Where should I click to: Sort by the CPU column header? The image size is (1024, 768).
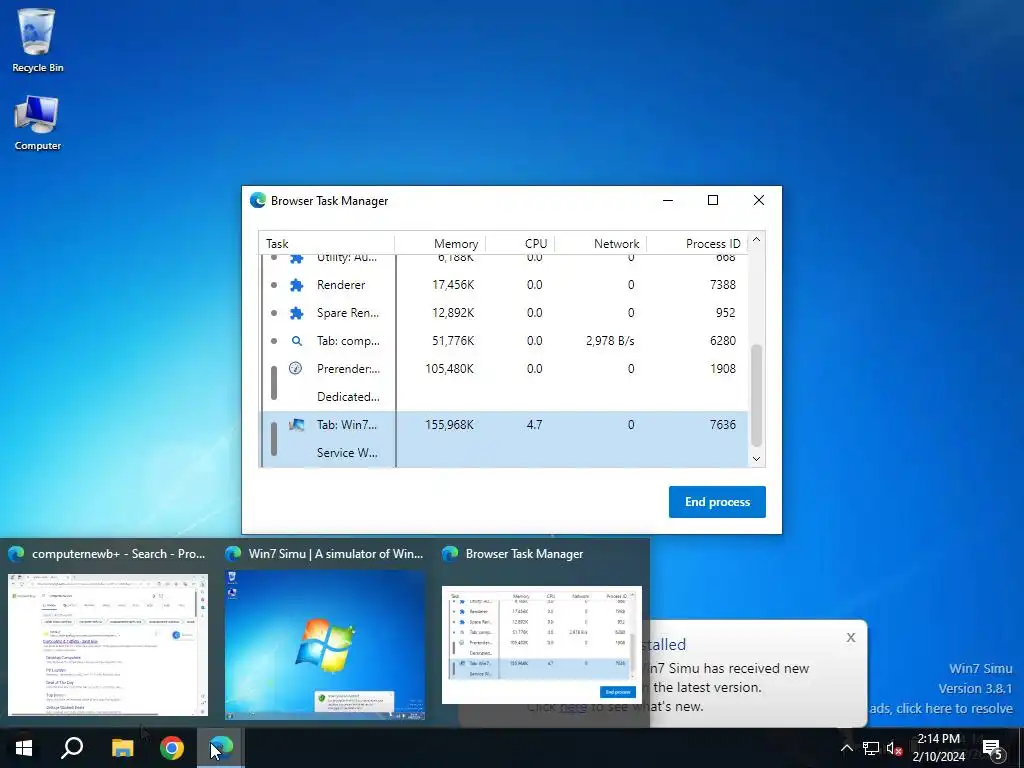point(520,244)
